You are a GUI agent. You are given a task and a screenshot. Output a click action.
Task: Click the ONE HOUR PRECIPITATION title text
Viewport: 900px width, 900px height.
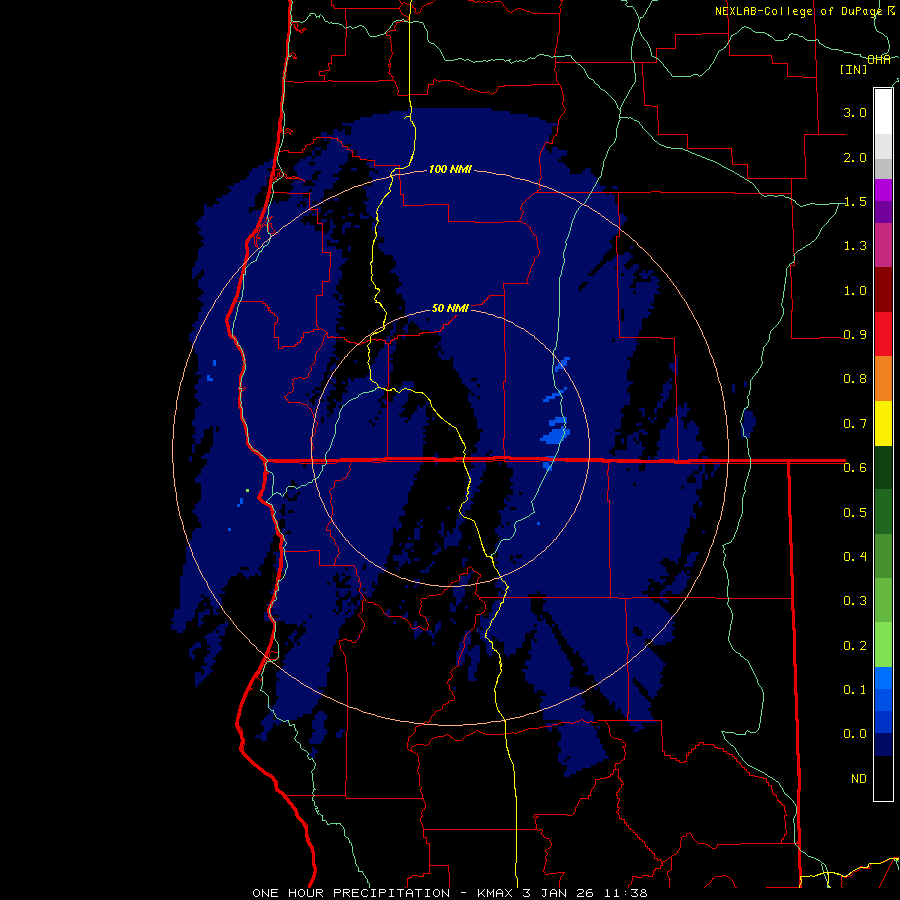351,893
